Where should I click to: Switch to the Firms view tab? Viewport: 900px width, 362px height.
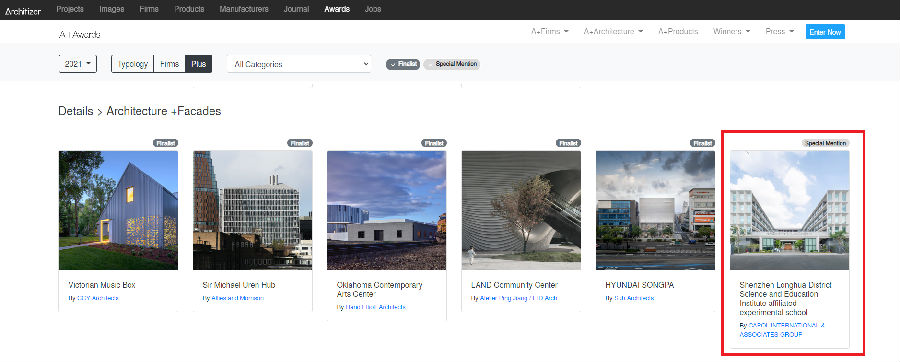click(x=170, y=64)
